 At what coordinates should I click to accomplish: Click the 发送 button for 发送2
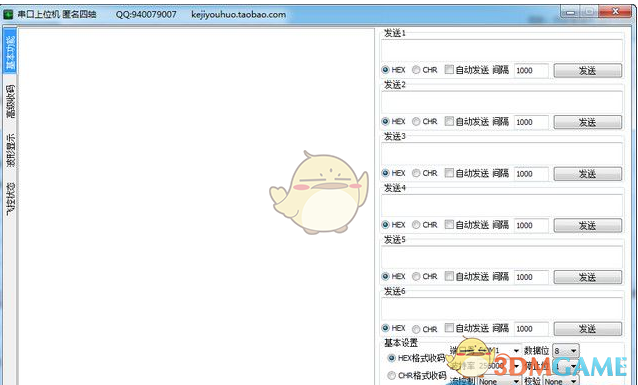(588, 122)
